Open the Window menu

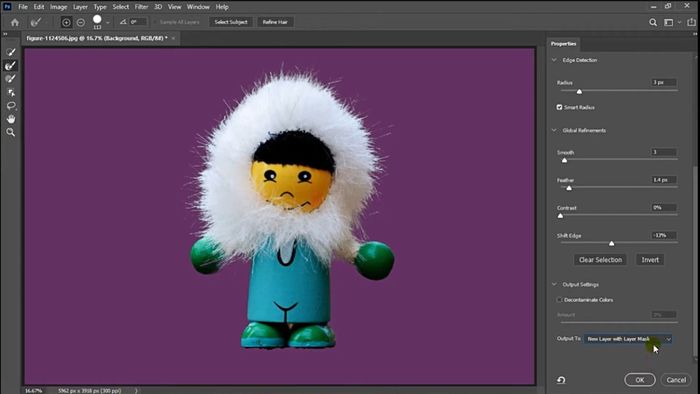pyautogui.click(x=198, y=7)
